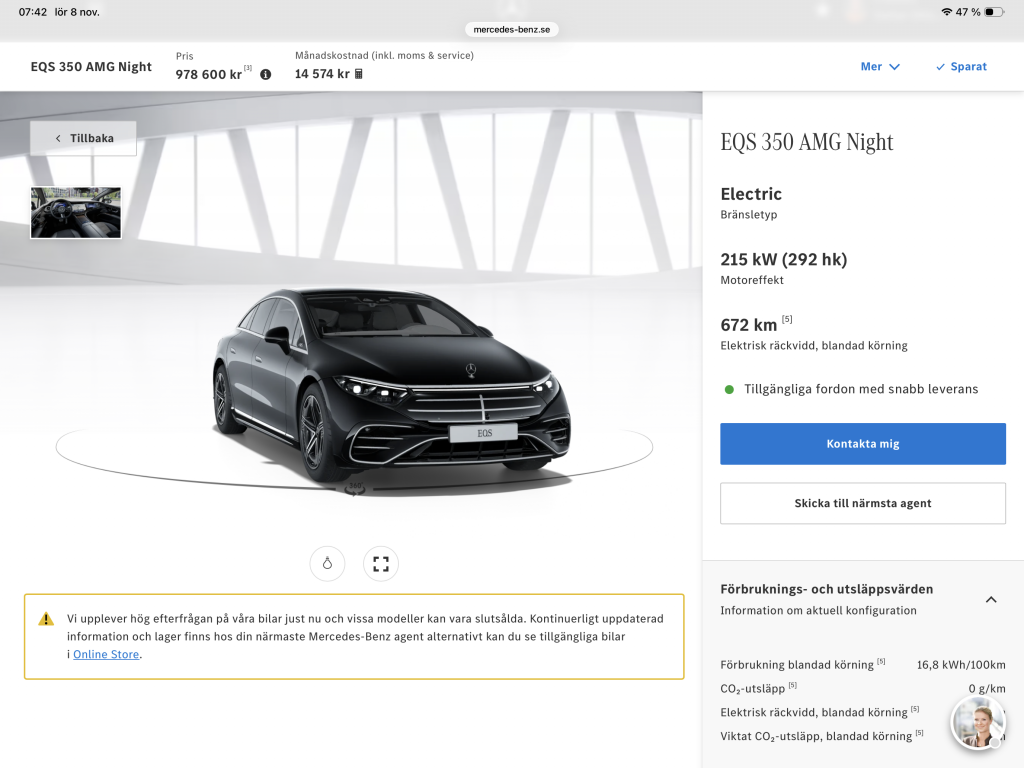Screen dimensions: 1024x768
Task: Click Skicka till närmsta agent
Action: pyautogui.click(x=862, y=504)
